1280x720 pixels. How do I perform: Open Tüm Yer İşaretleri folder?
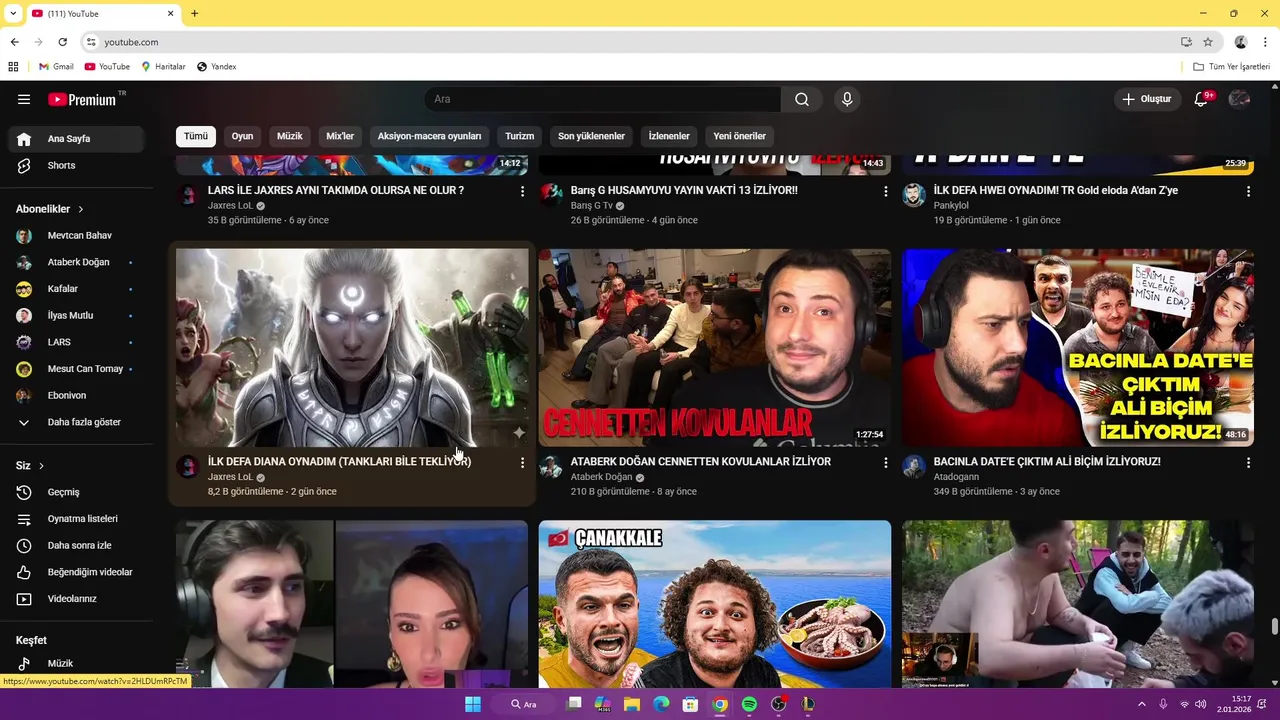1231,67
